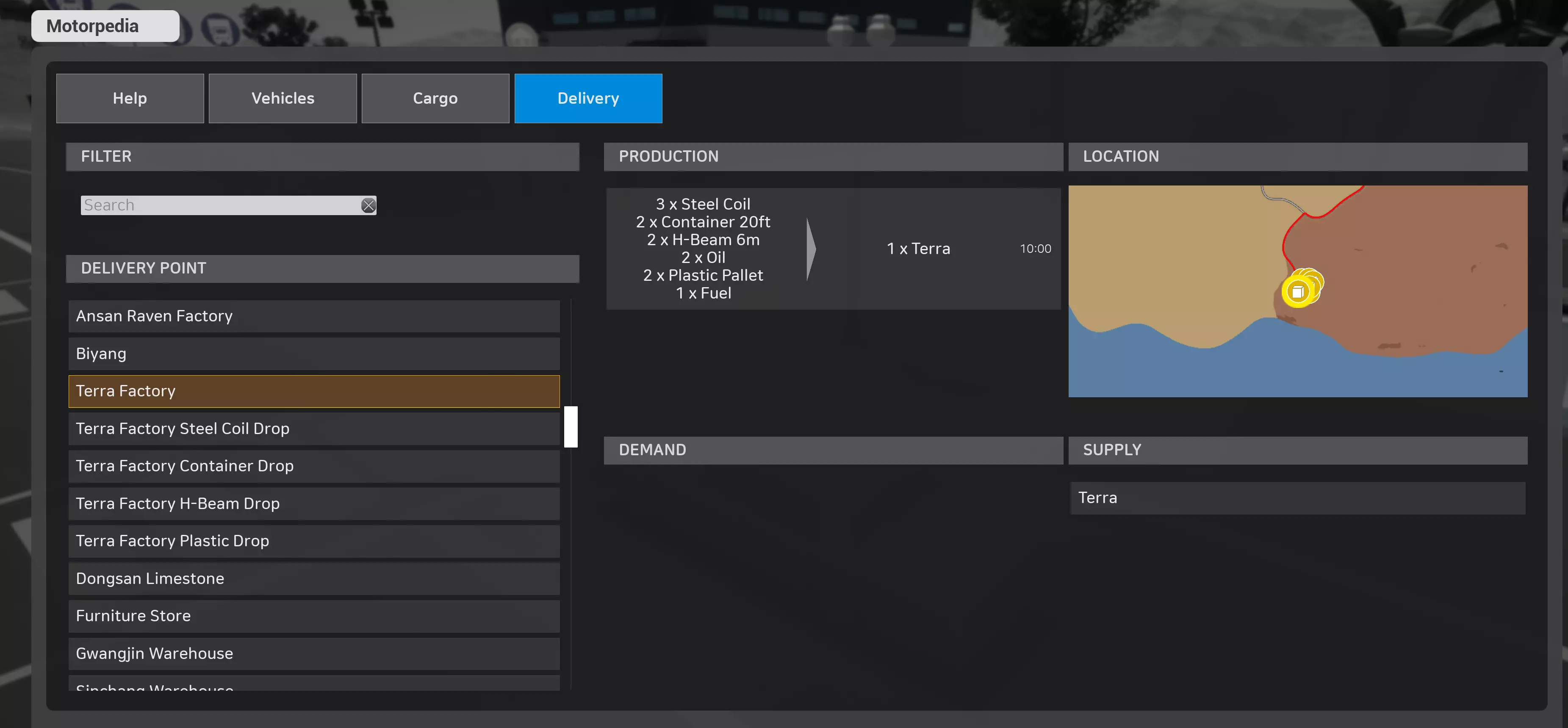Click the delivery list scrollbar handle
Screen dimensions: 1568x728
[571, 427]
